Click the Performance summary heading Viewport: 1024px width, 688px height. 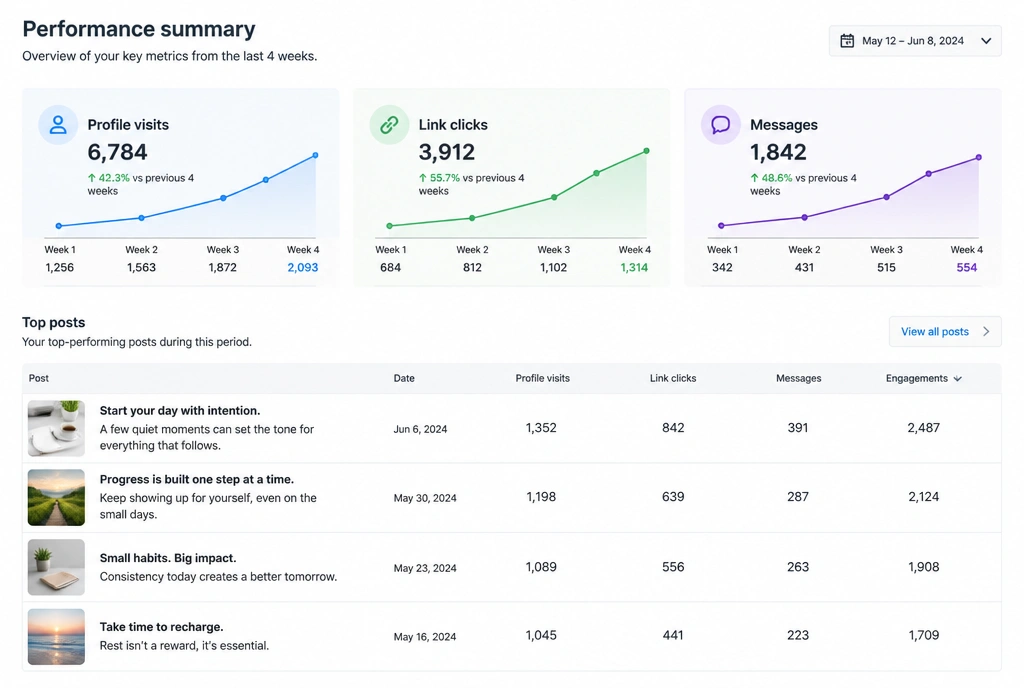tap(138, 29)
